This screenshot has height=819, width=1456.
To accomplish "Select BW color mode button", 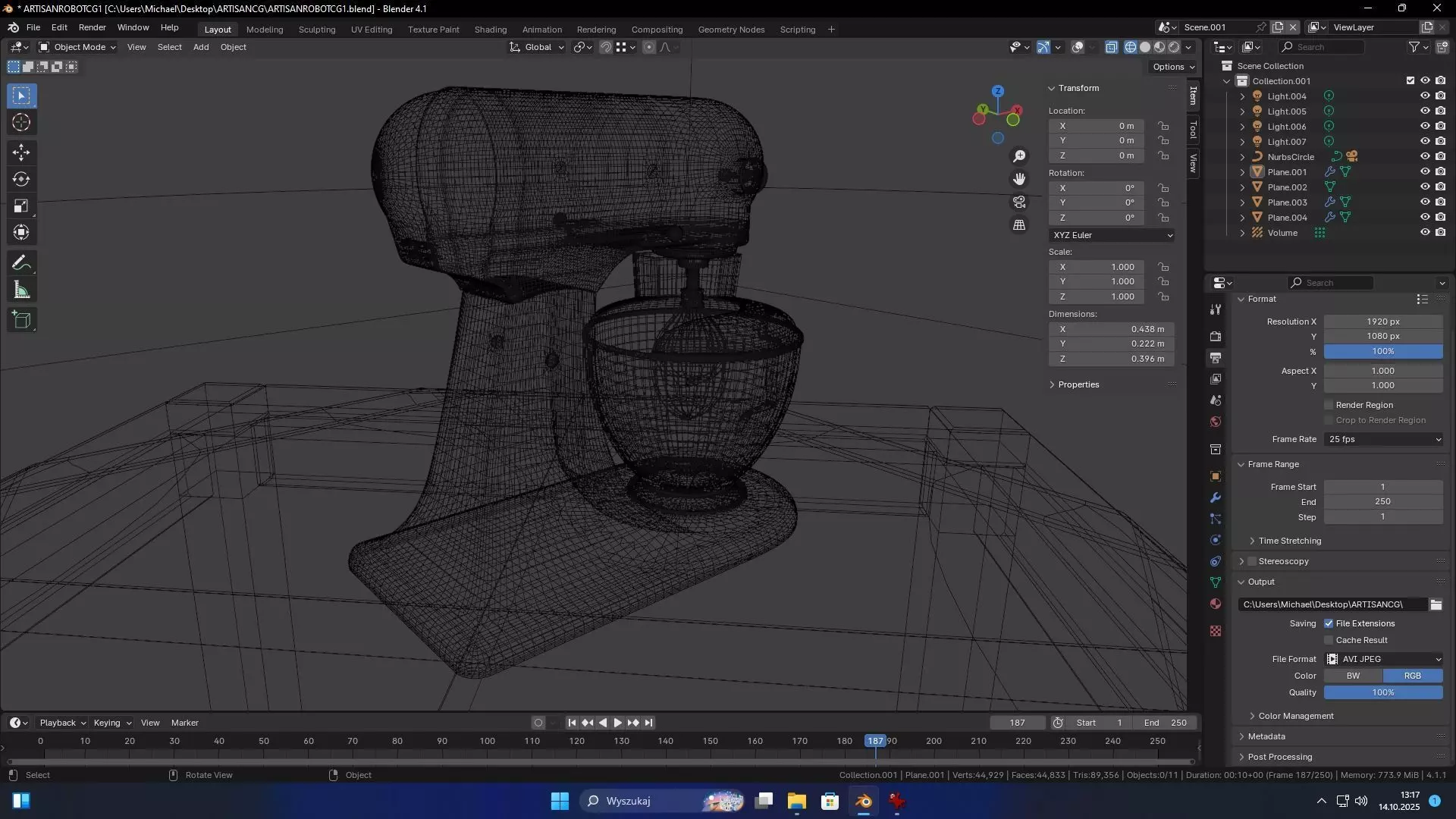I will [x=1353, y=676].
